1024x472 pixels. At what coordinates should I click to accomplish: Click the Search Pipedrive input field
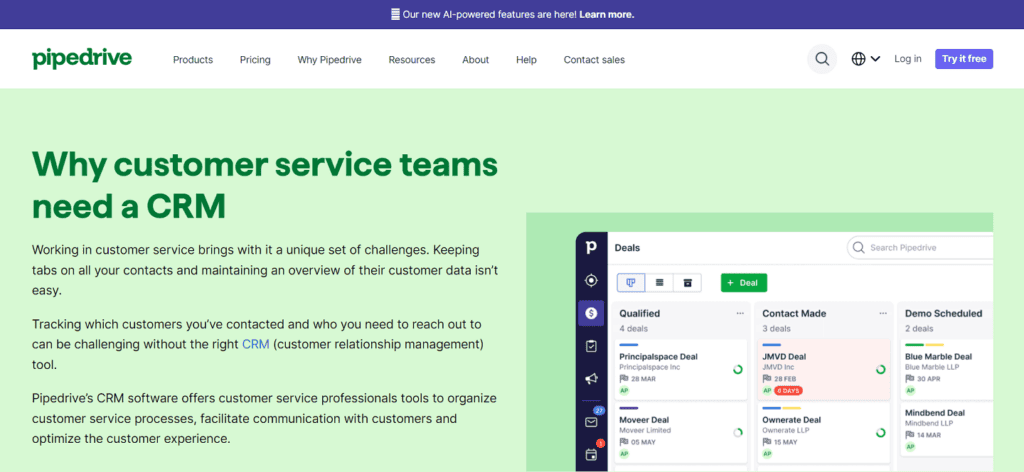tap(920, 248)
